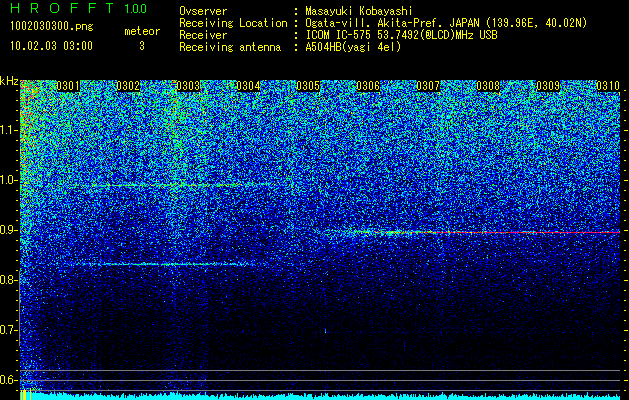Click time marker 0305
Screen dimensions: 629x400
[308, 86]
